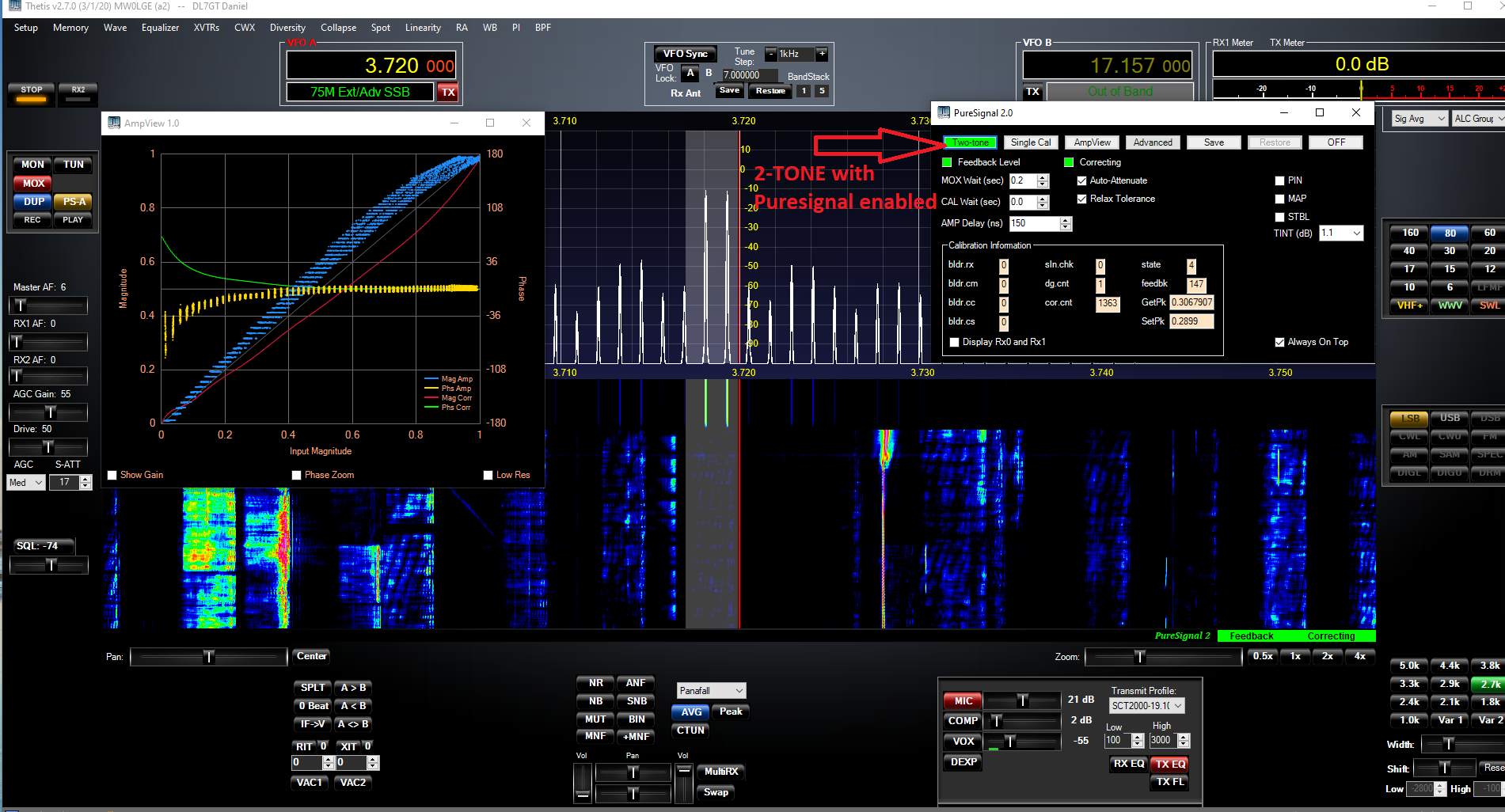Select the 80 meter band button
This screenshot has width=1505, height=812.
(1450, 233)
